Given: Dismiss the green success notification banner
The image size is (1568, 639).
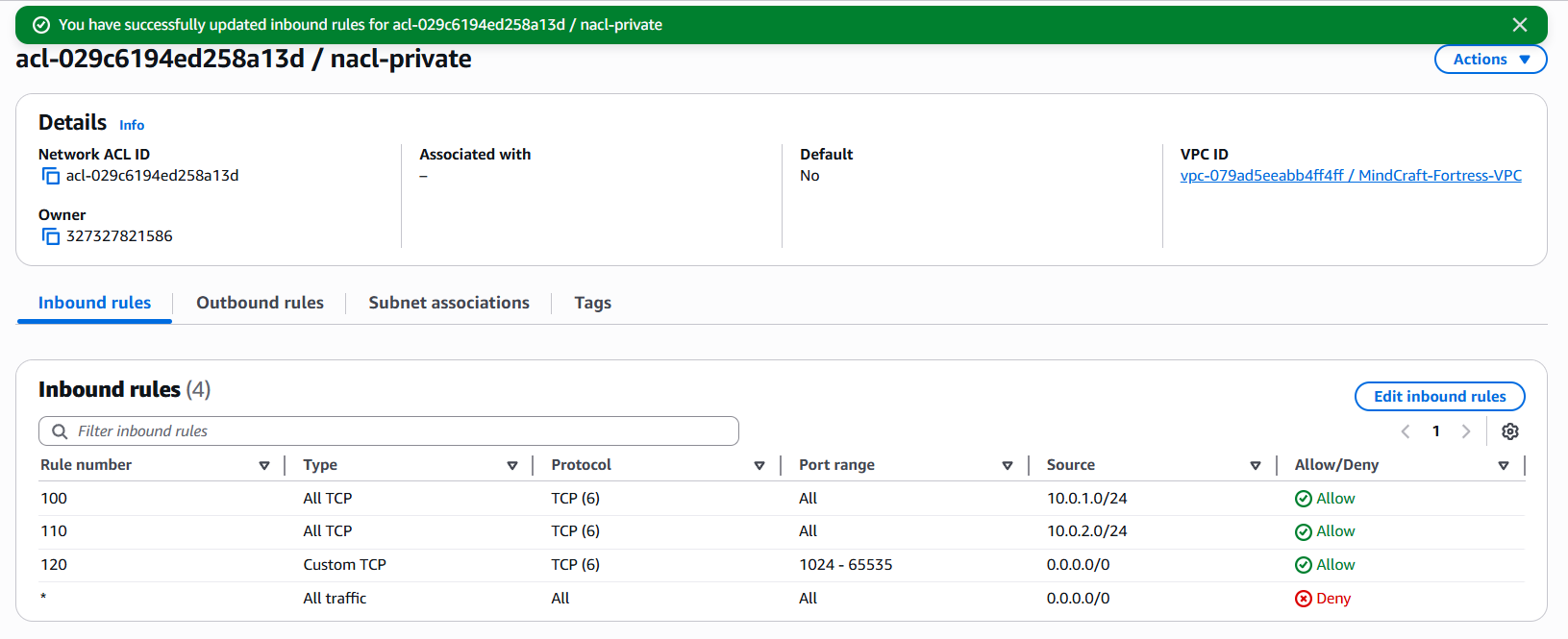Looking at the screenshot, I should 1520,25.
